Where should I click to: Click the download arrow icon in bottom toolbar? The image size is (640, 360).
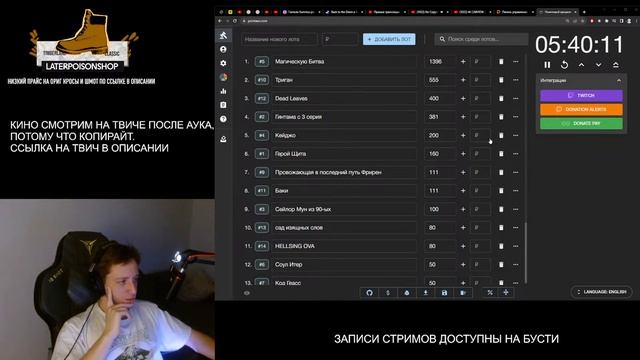(x=426, y=293)
